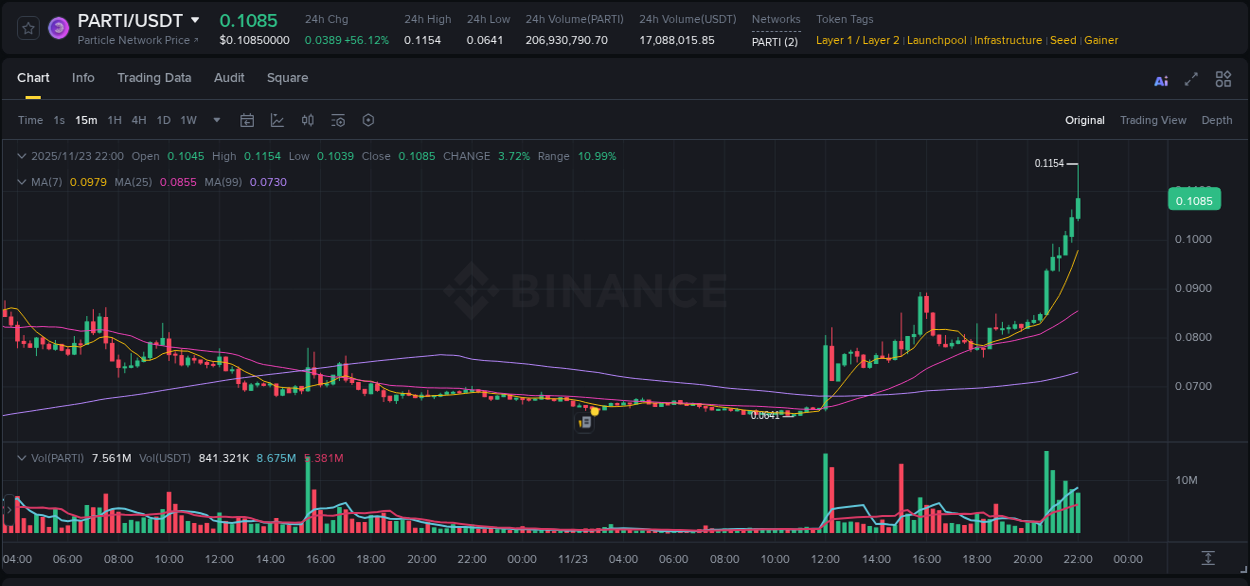
Task: Open the Launchpool token tag
Action: click(936, 40)
